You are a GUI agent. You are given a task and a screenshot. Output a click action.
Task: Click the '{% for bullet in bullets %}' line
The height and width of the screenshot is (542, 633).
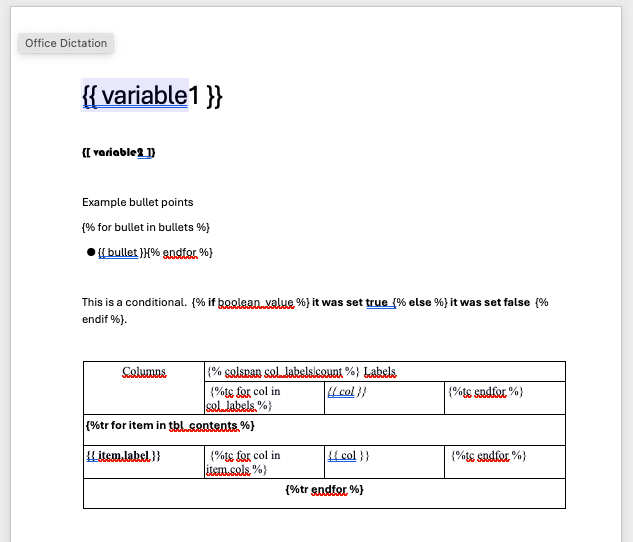pyautogui.click(x=145, y=227)
